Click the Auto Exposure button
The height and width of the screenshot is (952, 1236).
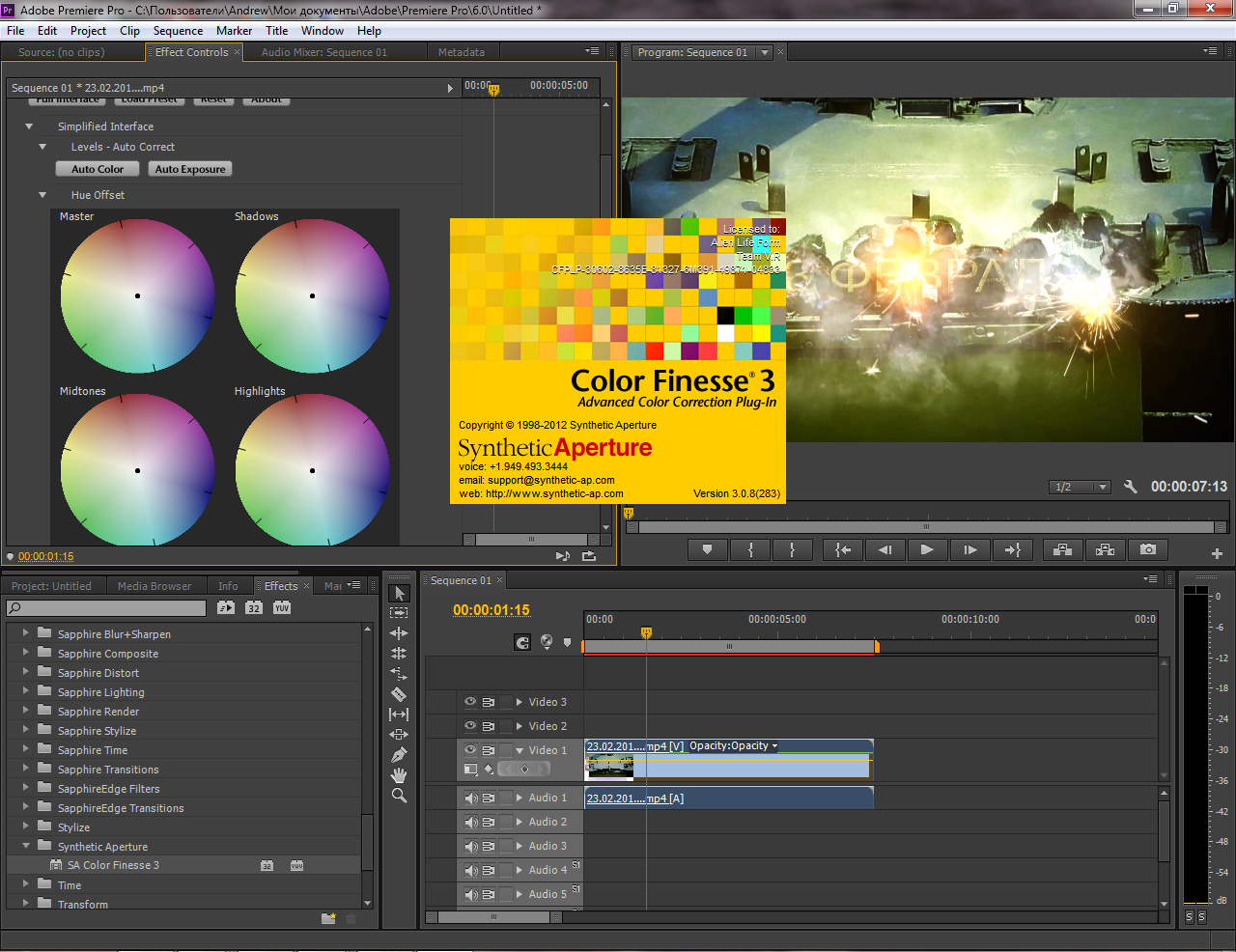point(190,169)
